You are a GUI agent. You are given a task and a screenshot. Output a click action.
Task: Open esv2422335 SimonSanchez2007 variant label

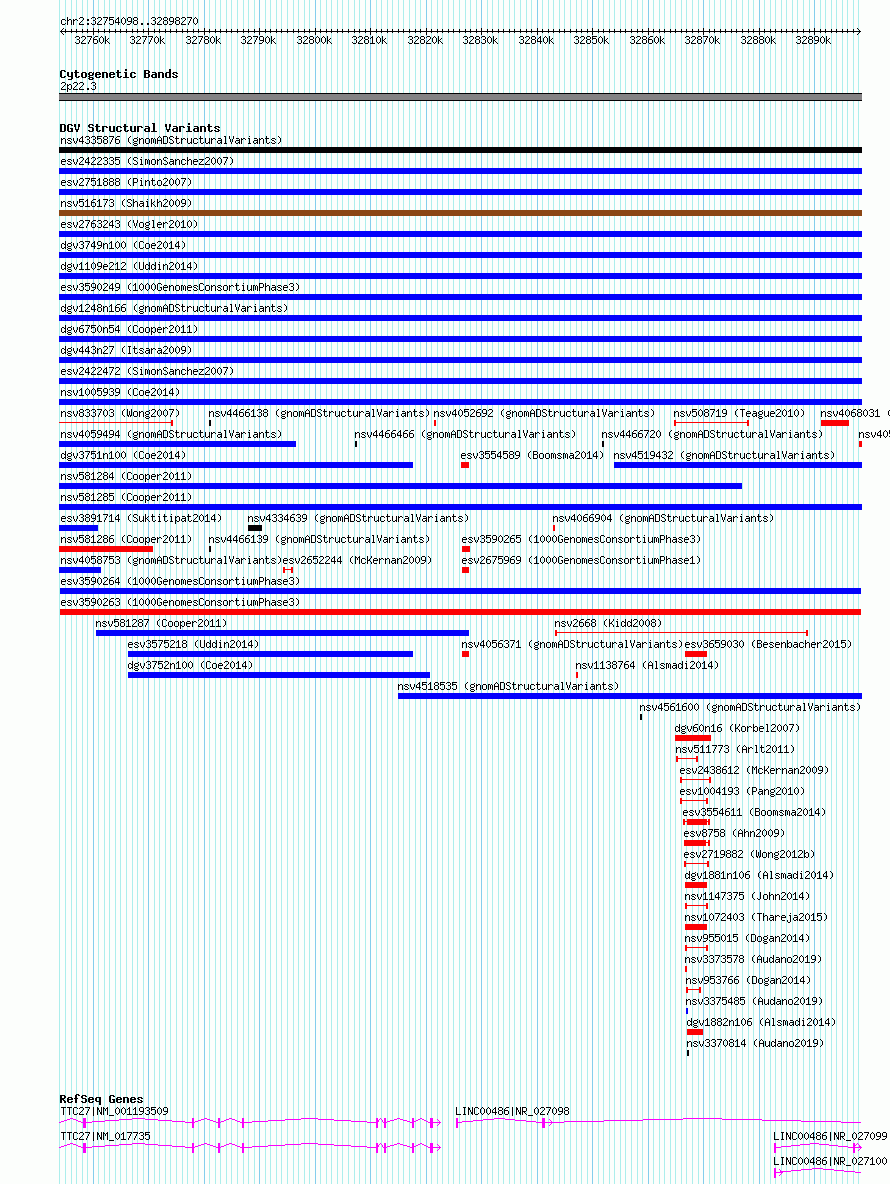tap(146, 162)
